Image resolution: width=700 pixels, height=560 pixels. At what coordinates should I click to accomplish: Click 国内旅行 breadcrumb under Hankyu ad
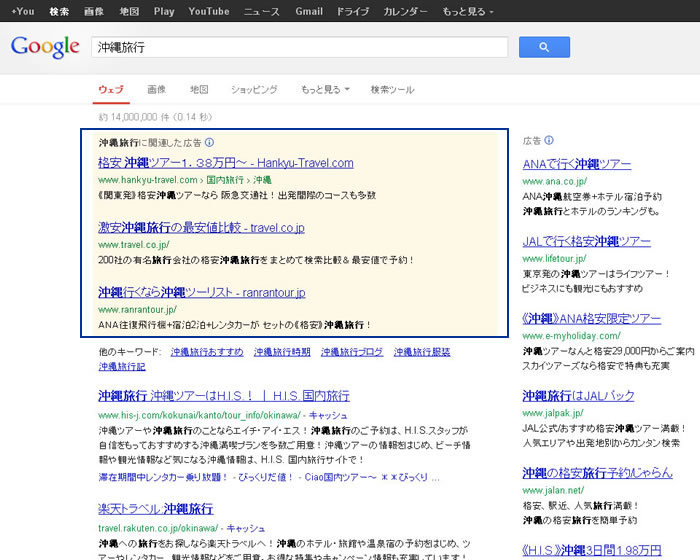[225, 180]
